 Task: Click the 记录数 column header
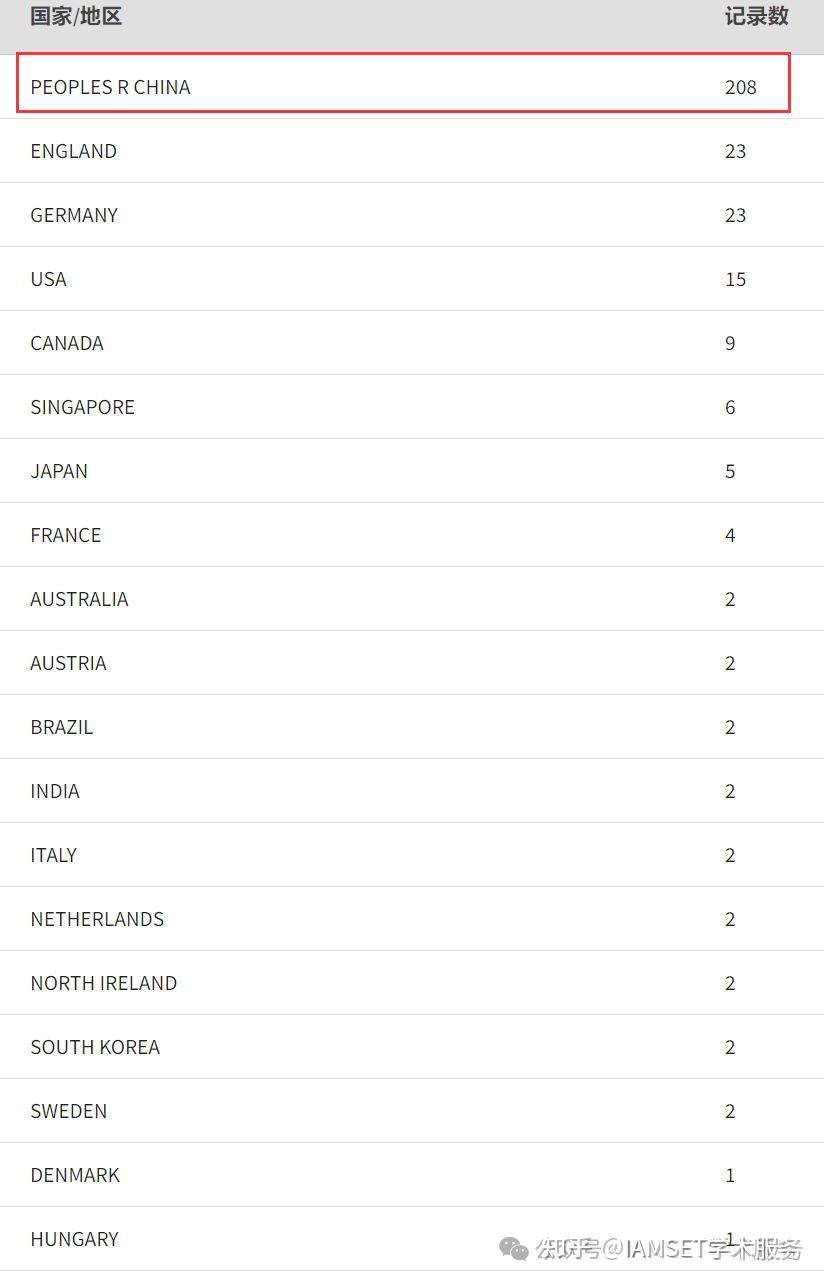(x=756, y=16)
